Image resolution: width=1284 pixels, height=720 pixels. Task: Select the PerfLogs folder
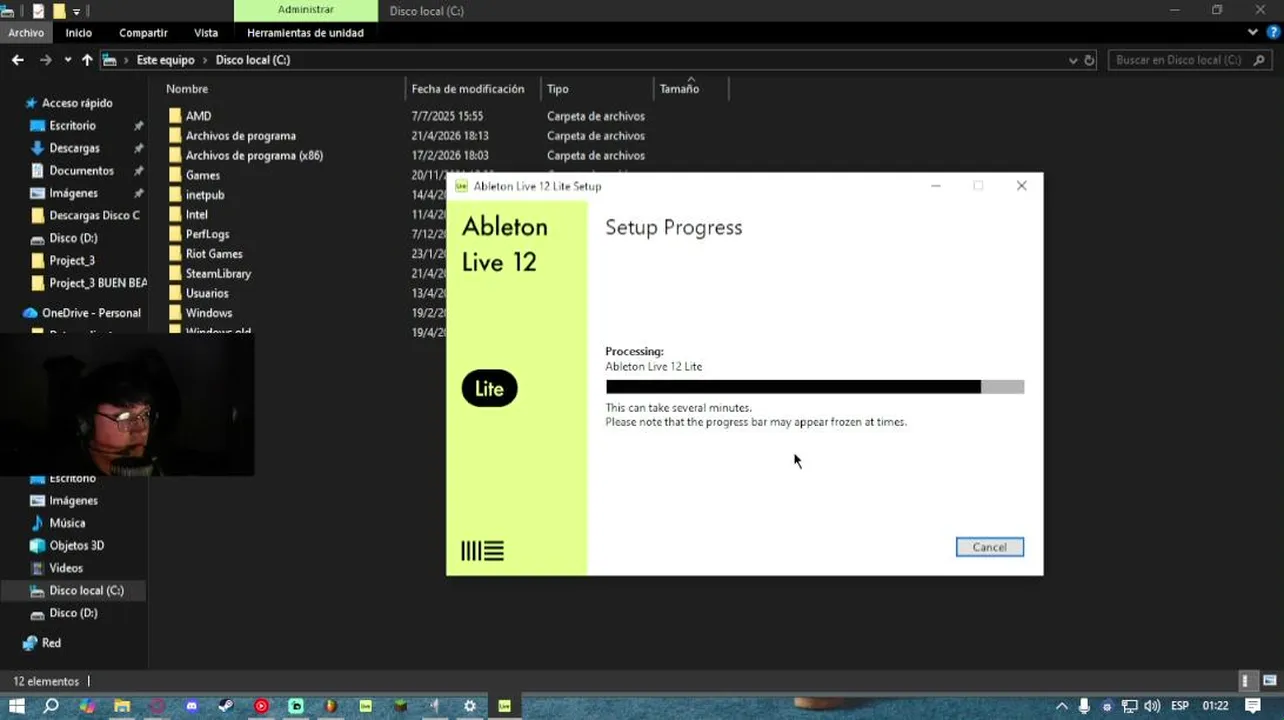tap(207, 235)
